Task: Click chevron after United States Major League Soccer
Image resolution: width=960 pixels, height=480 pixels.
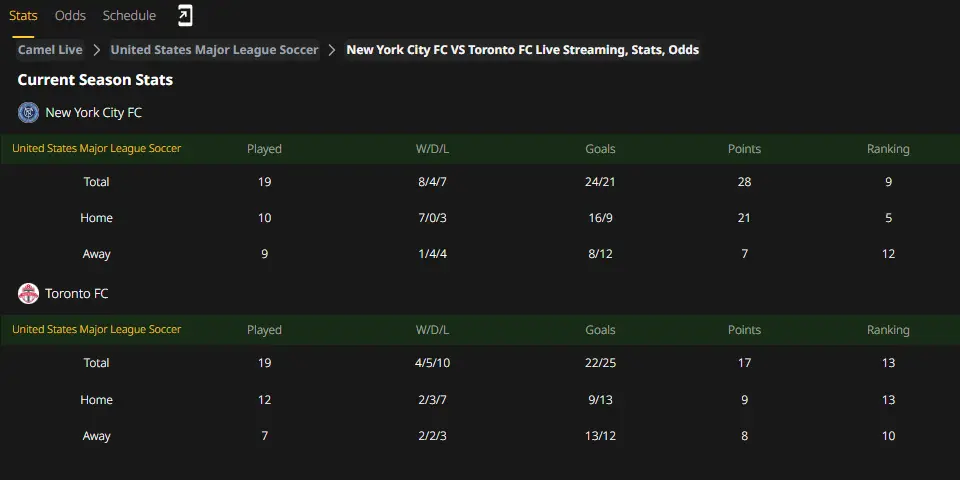Action: coord(332,50)
